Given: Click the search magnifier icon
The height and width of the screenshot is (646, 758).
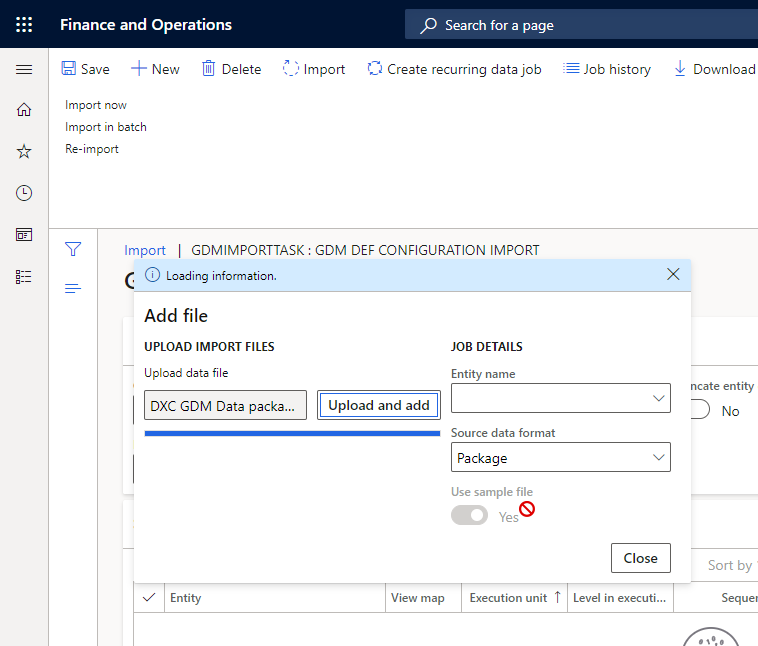Looking at the screenshot, I should click(428, 25).
